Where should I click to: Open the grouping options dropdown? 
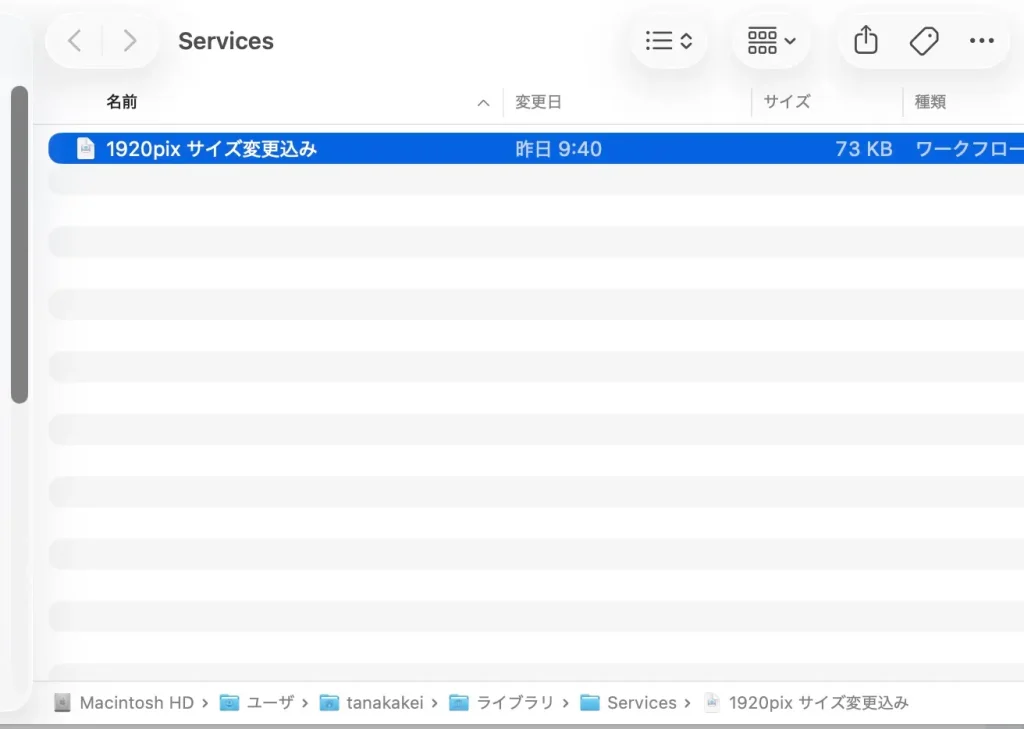click(x=771, y=41)
